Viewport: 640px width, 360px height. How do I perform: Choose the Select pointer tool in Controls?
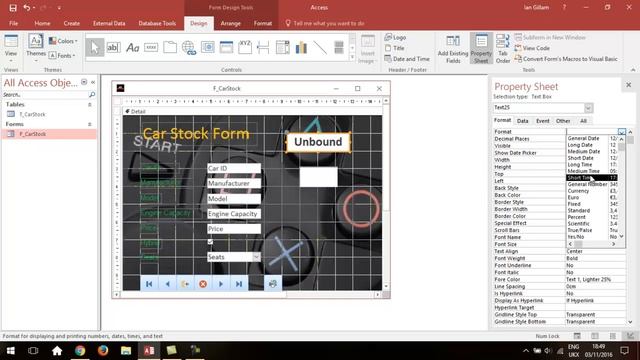[95, 48]
